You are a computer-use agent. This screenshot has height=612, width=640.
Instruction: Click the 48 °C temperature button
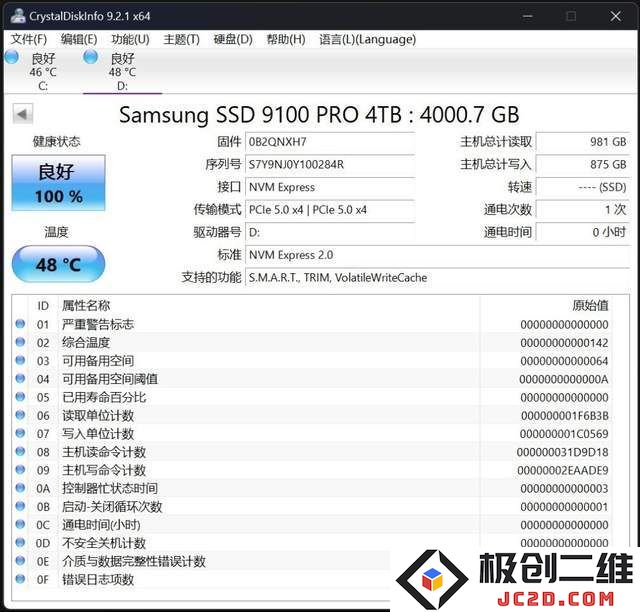pyautogui.click(x=58, y=264)
